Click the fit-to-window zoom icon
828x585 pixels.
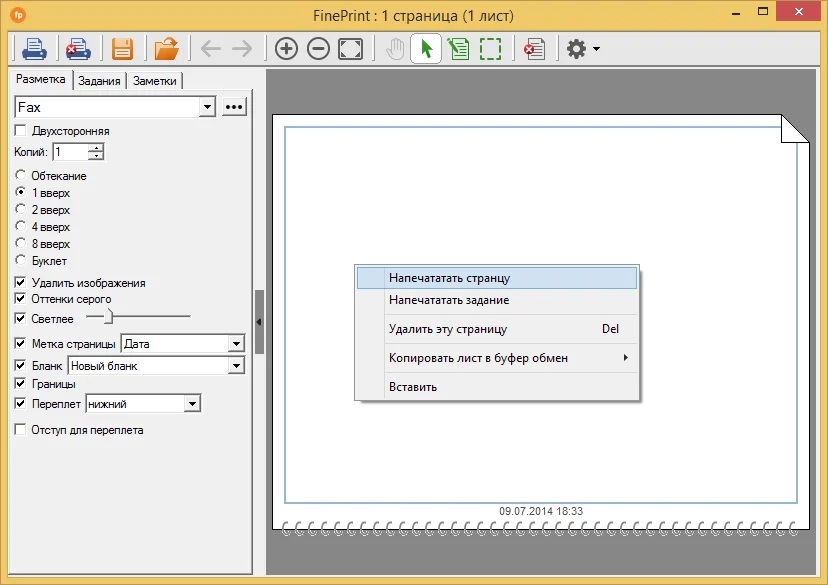coord(350,48)
